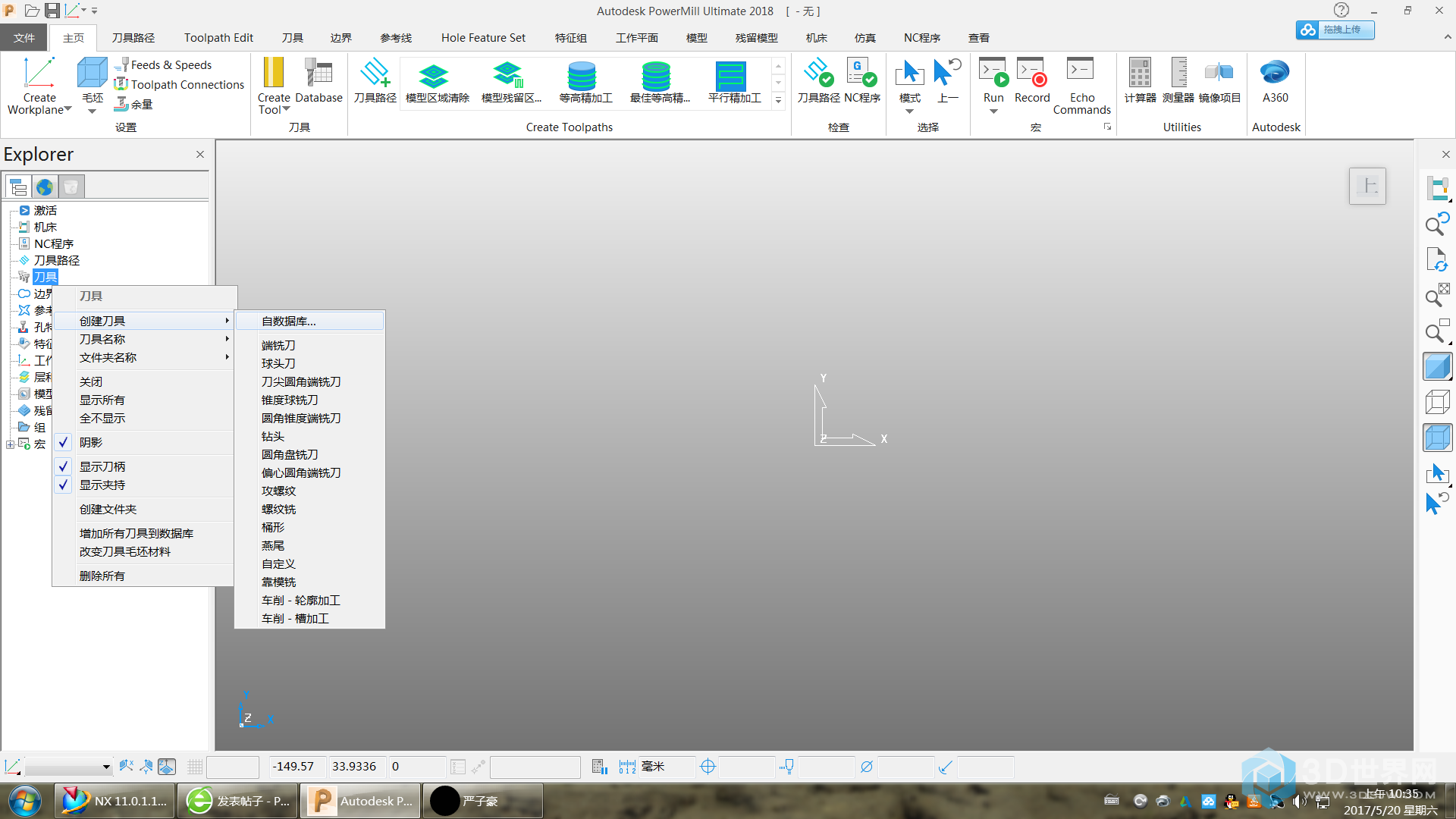Open the help question mark icon

1341,11
